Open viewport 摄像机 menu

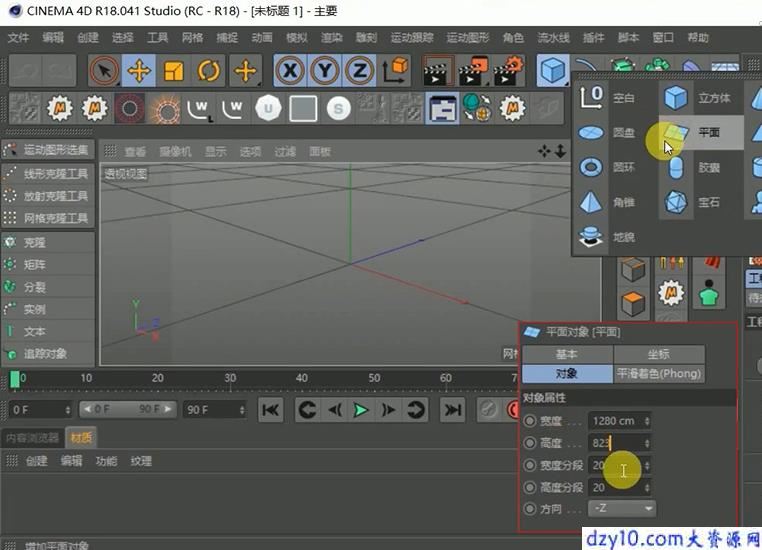[175, 152]
